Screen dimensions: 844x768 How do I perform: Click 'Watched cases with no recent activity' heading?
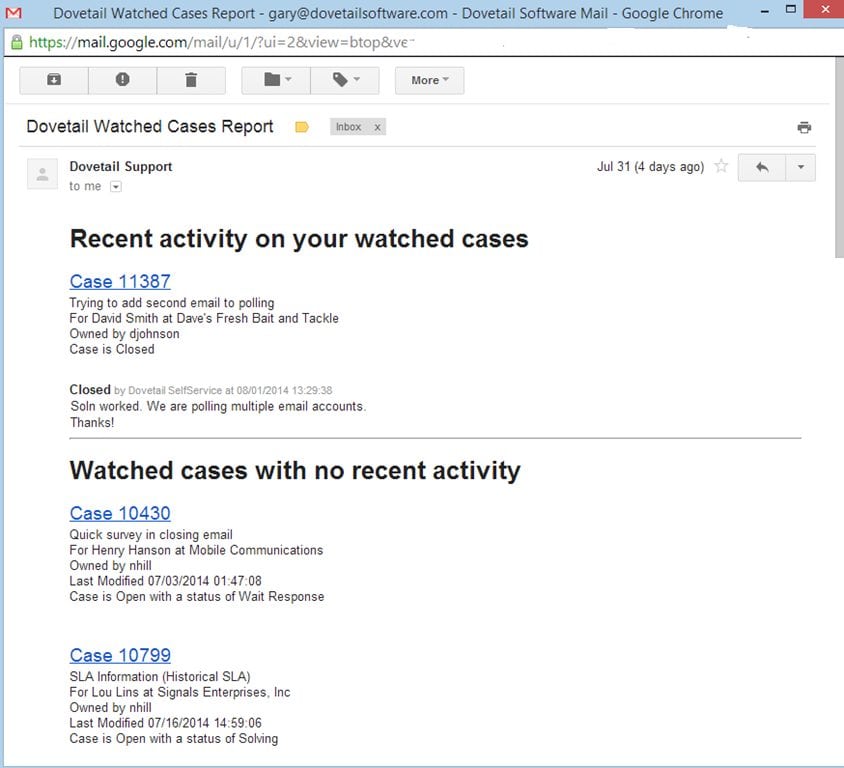295,470
